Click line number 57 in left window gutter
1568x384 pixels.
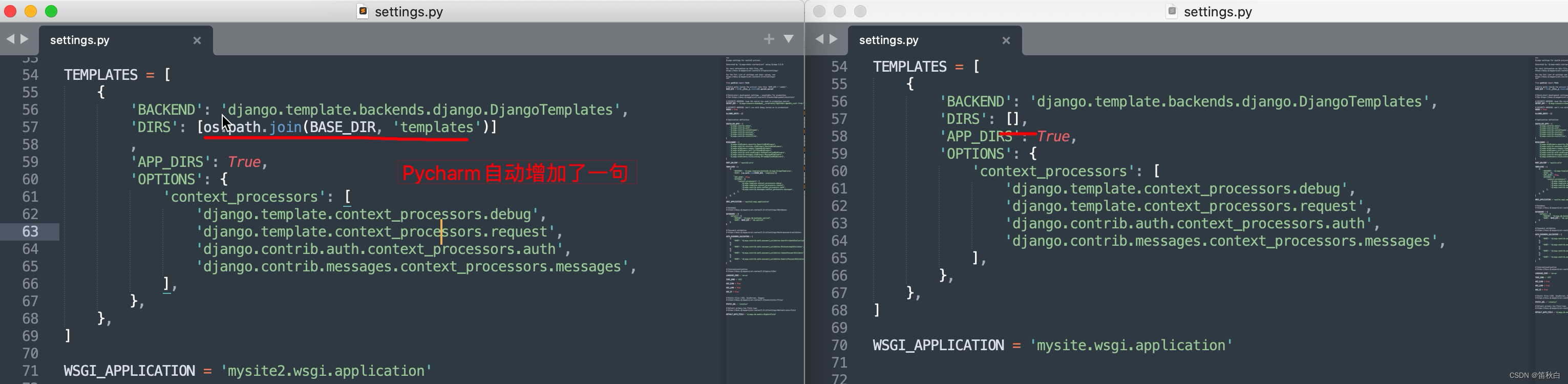pyautogui.click(x=30, y=127)
